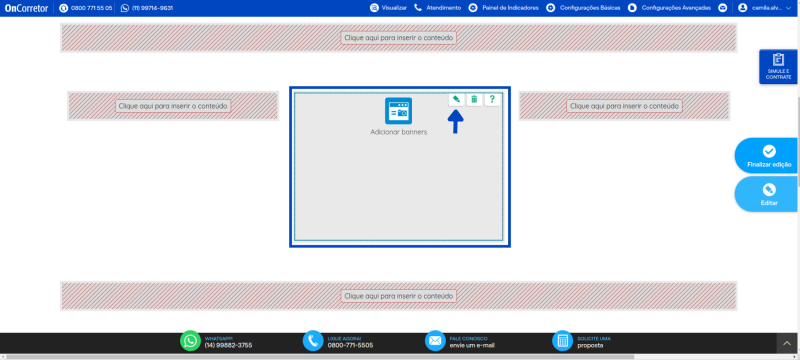Open the Simule e Contrate side button

778,66
